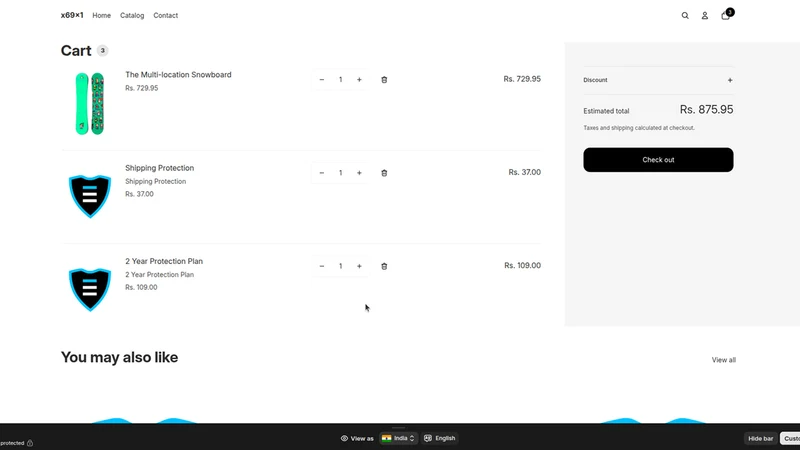Click the snowboard product thumbnail
This screenshot has width=800, height=450.
[x=90, y=104]
